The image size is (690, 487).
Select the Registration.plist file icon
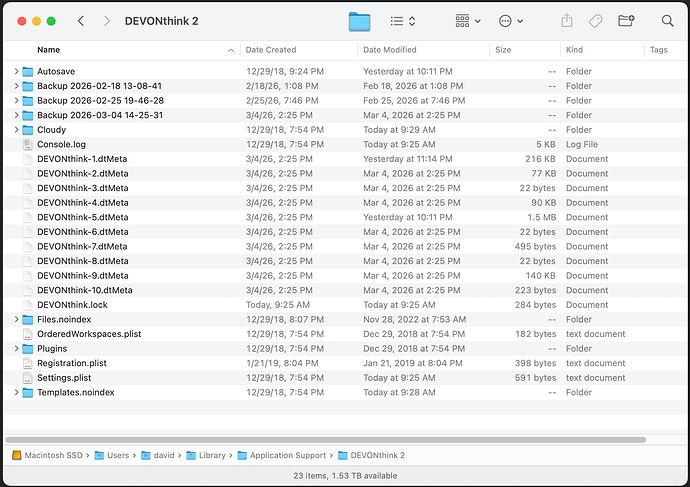[x=28, y=363]
